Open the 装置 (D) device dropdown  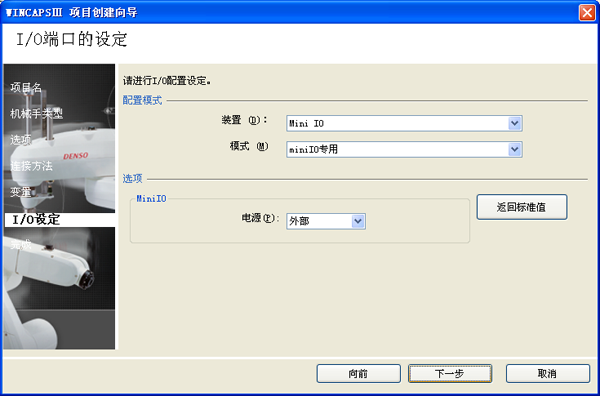pyautogui.click(x=404, y=124)
